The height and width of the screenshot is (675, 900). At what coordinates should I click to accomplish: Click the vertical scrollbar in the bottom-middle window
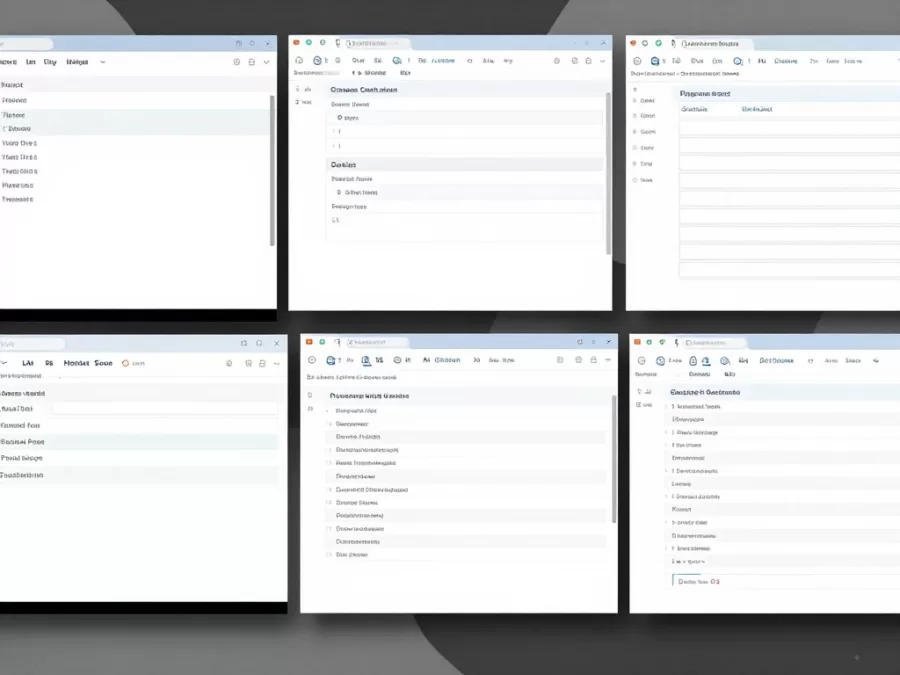tap(614, 459)
